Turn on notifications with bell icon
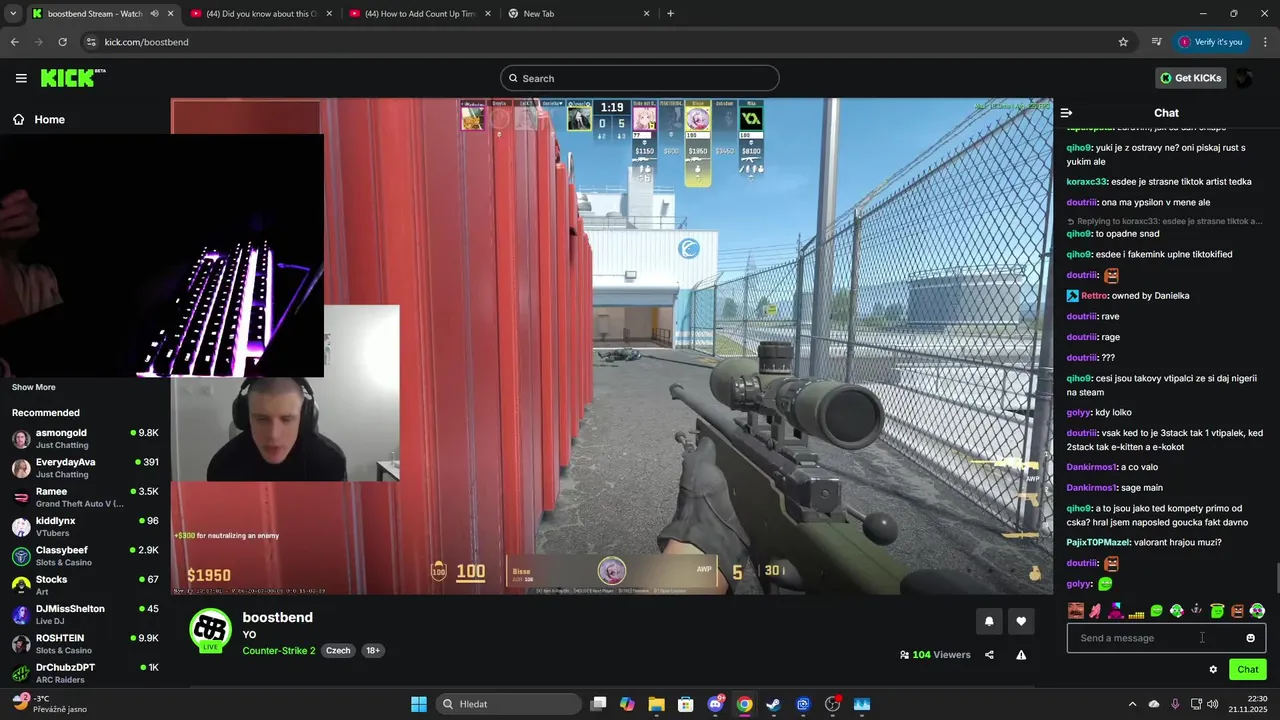Image resolution: width=1280 pixels, height=720 pixels. click(x=989, y=621)
